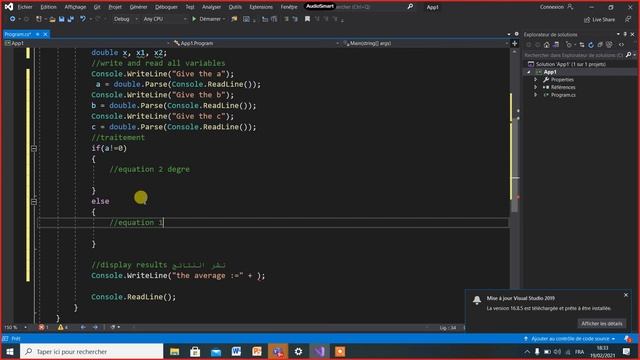The height and width of the screenshot is (360, 640).
Task: Expand the Properties node
Action: coord(536,80)
